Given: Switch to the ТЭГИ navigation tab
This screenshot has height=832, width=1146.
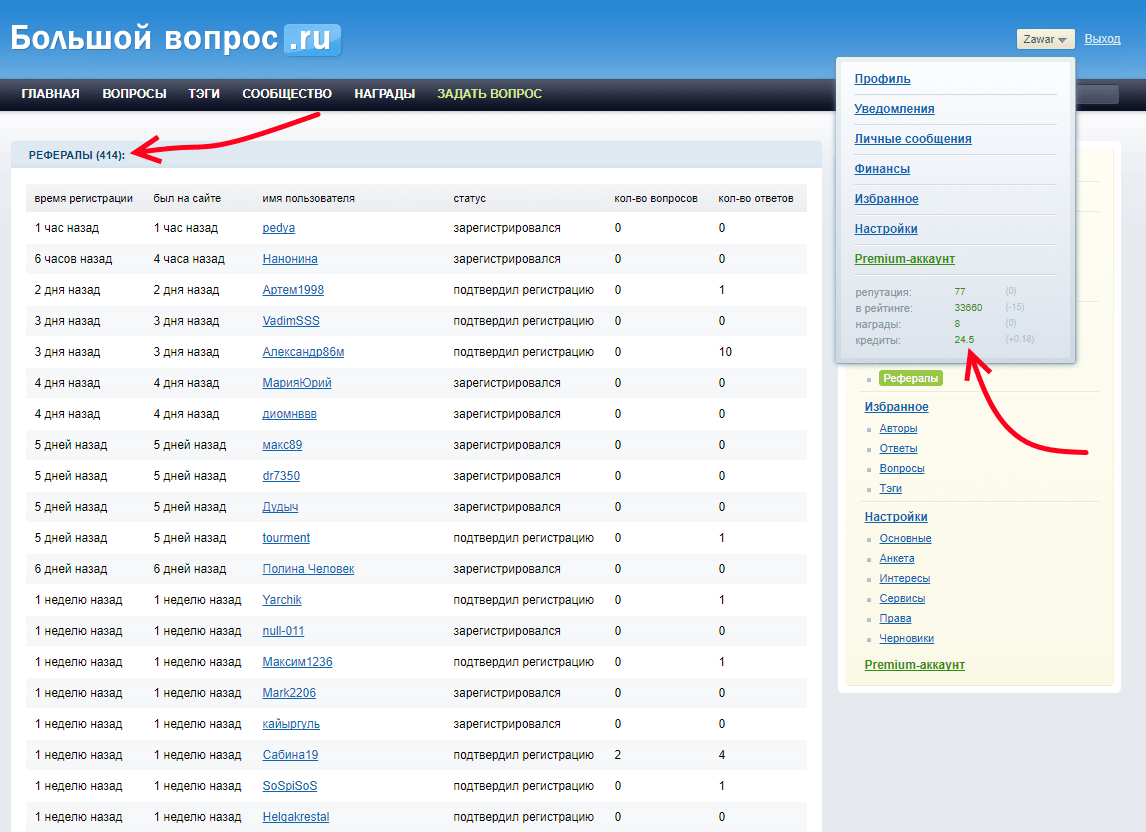Looking at the screenshot, I should 204,94.
